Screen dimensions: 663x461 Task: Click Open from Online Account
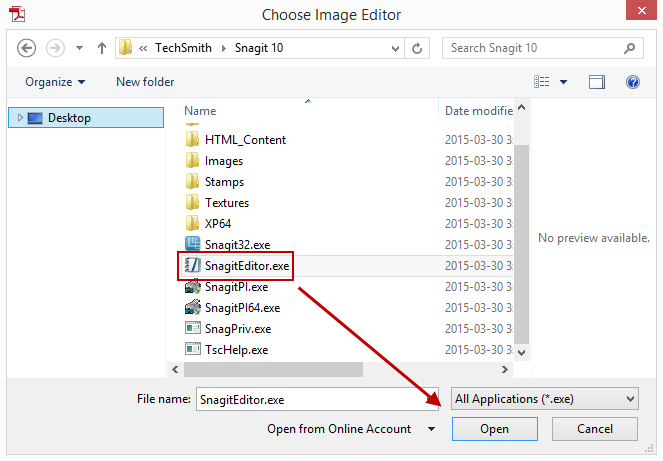[339, 429]
